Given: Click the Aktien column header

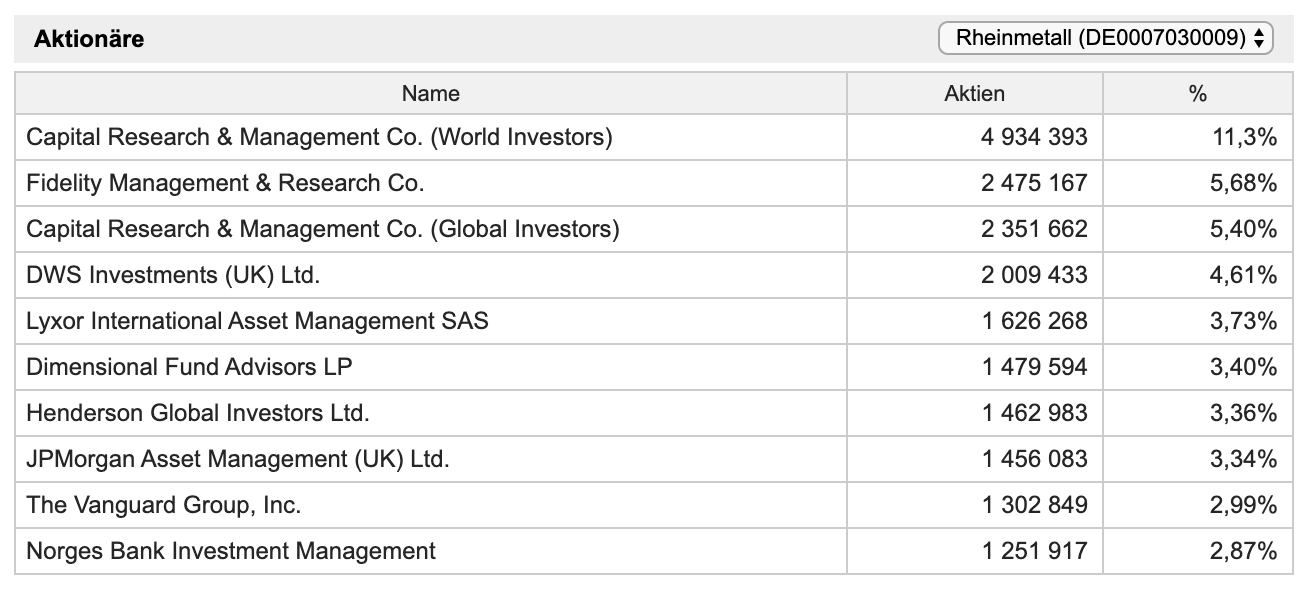Looking at the screenshot, I should pos(975,93).
